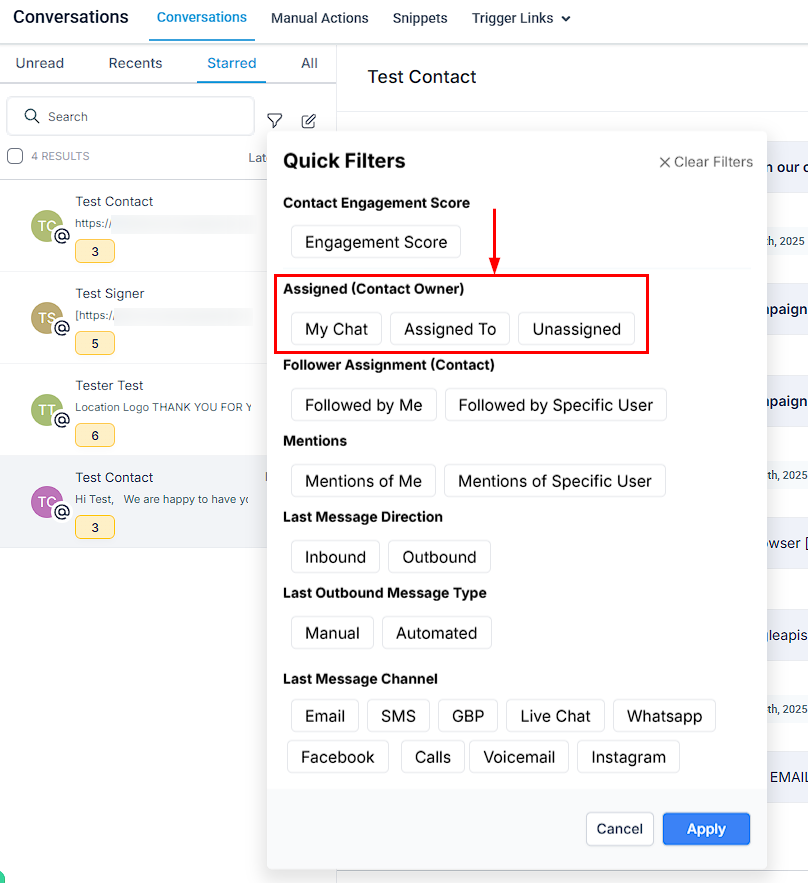Click the Apply button
Screen dimensions: 808x883
pyautogui.click(x=706, y=829)
